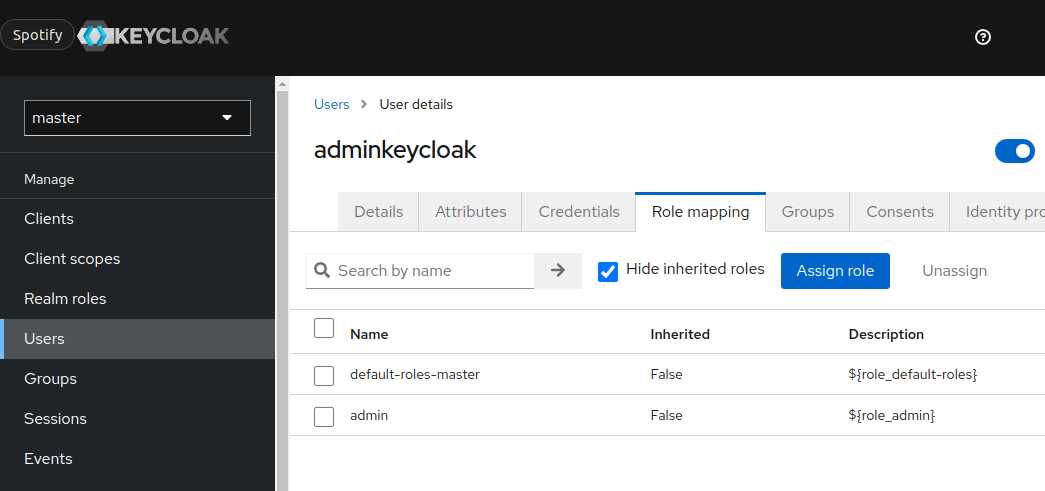Click the Search by name field

430,271
